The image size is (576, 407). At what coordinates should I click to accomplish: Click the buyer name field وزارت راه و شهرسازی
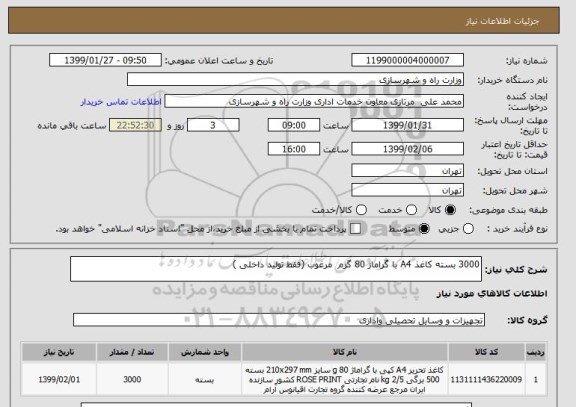[295, 79]
